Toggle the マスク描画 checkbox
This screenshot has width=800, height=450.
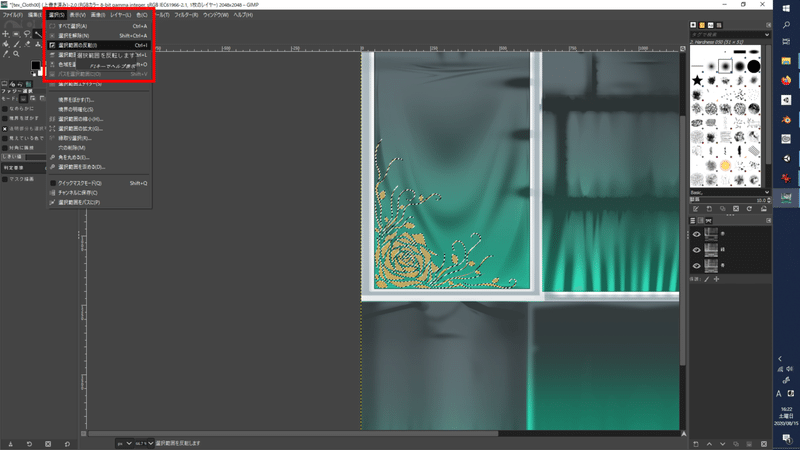(5, 179)
